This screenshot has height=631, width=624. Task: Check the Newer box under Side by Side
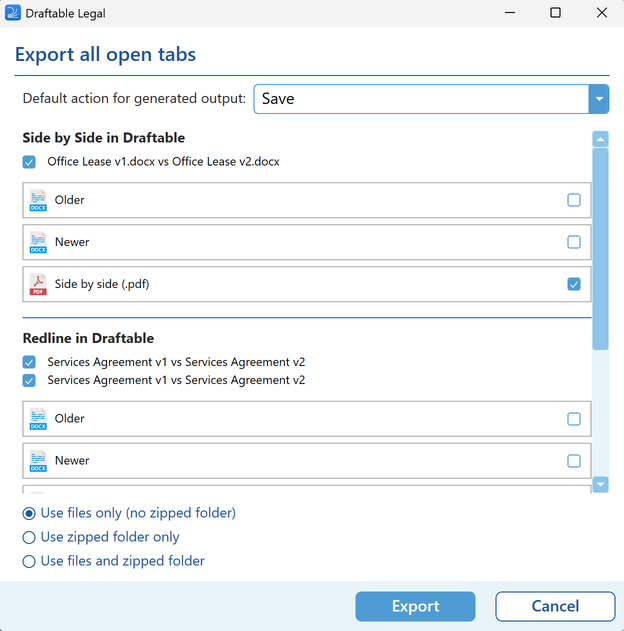tap(574, 242)
